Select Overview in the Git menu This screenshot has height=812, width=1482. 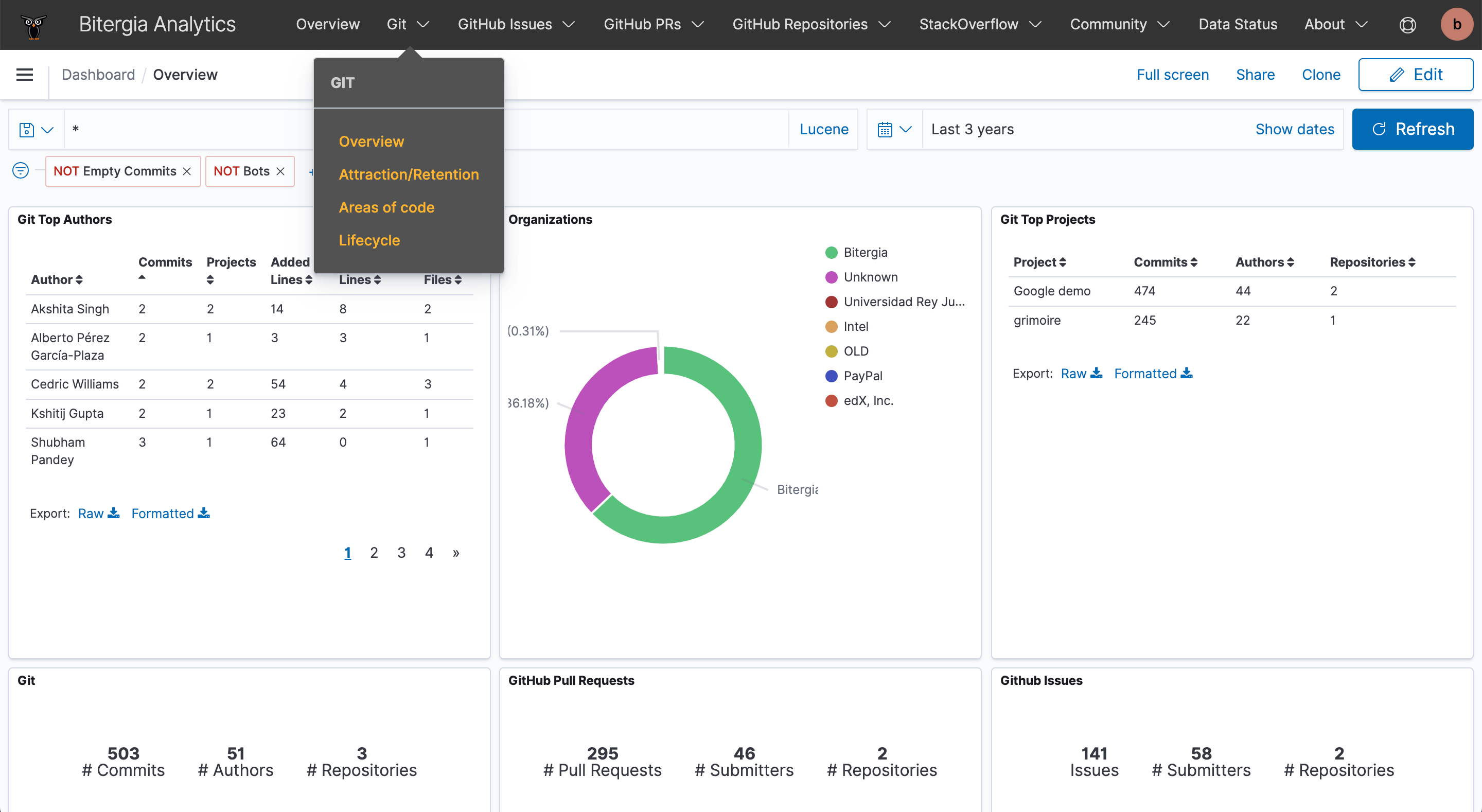pos(371,142)
